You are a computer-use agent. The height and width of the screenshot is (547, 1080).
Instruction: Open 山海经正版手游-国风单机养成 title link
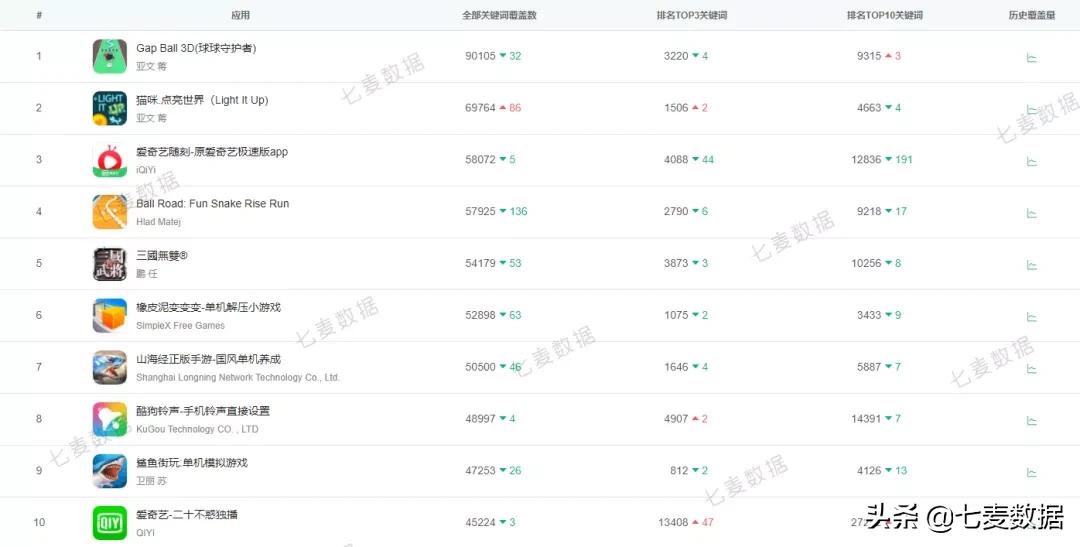208,359
